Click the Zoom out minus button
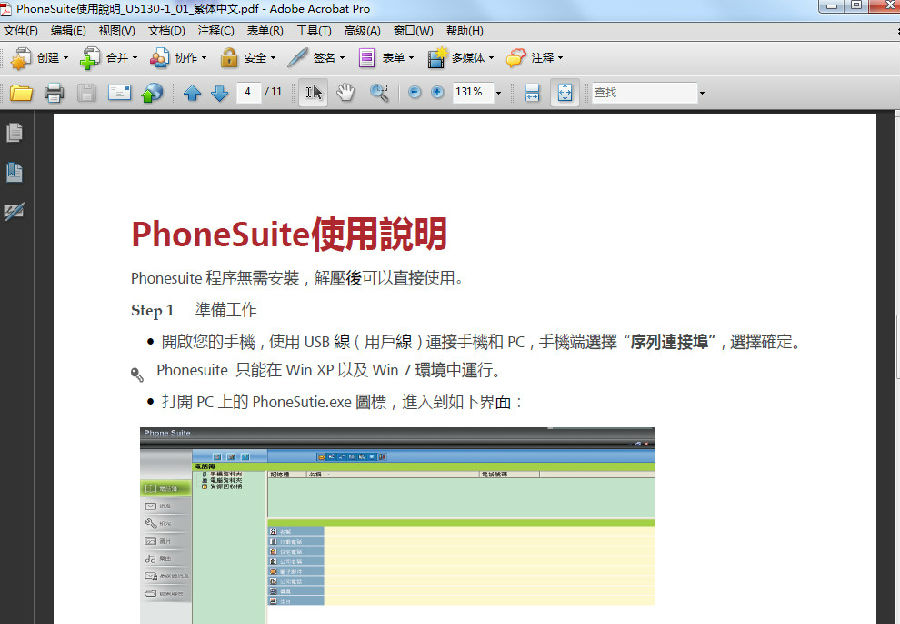The image size is (900, 624). [414, 92]
